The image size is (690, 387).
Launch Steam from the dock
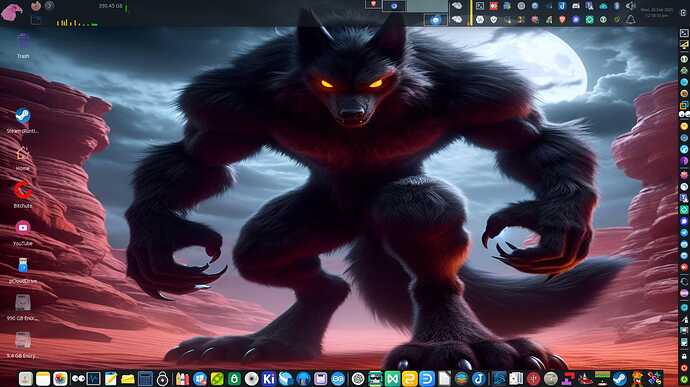[x=620, y=378]
